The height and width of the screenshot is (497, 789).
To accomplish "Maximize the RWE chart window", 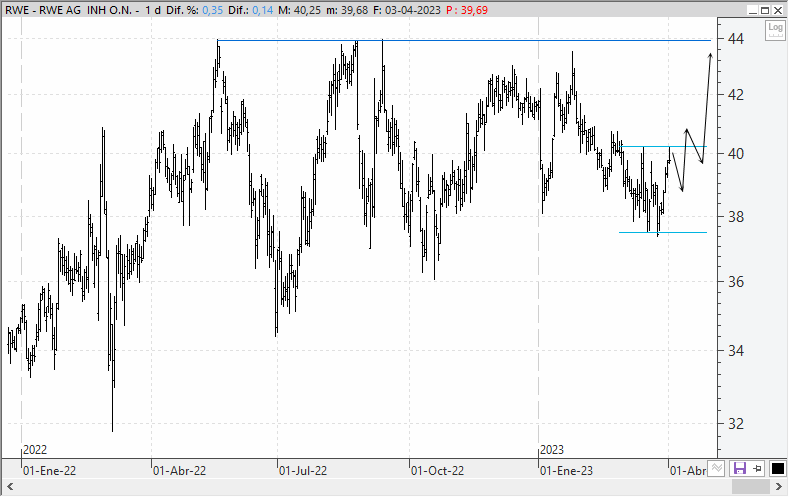I will [765, 10].
